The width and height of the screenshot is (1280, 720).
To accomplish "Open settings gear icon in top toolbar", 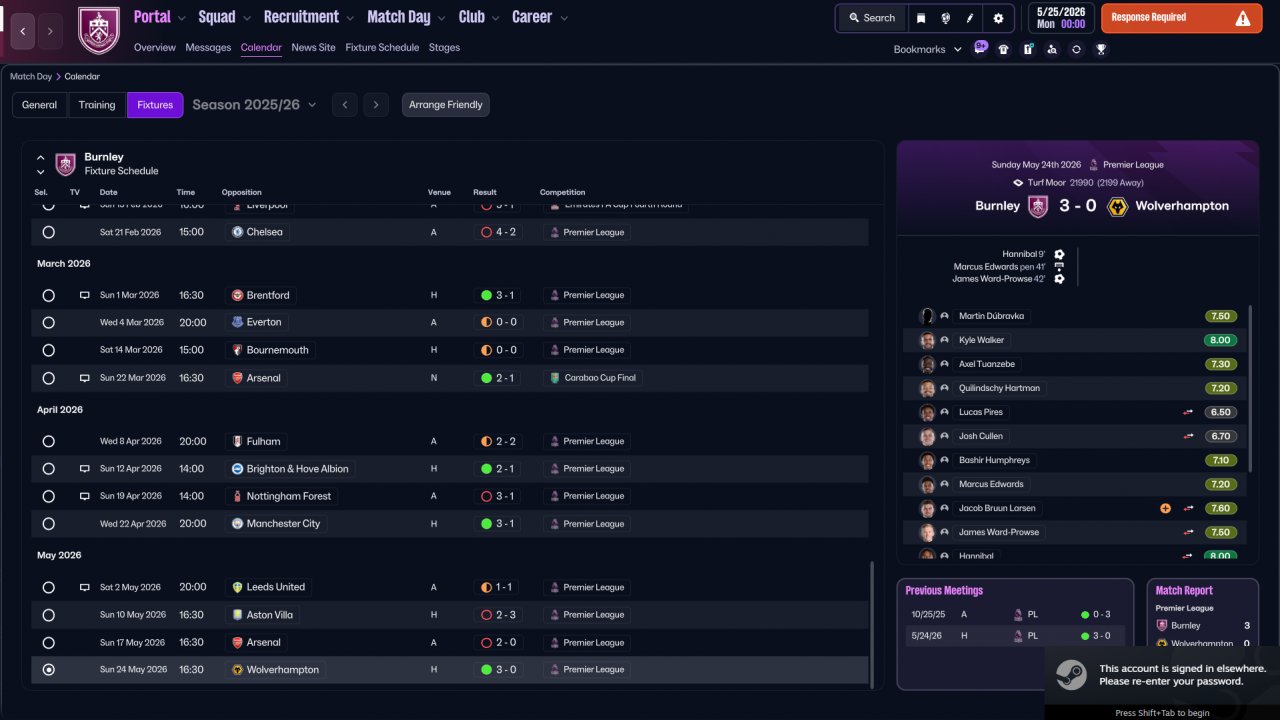I will click(x=998, y=18).
